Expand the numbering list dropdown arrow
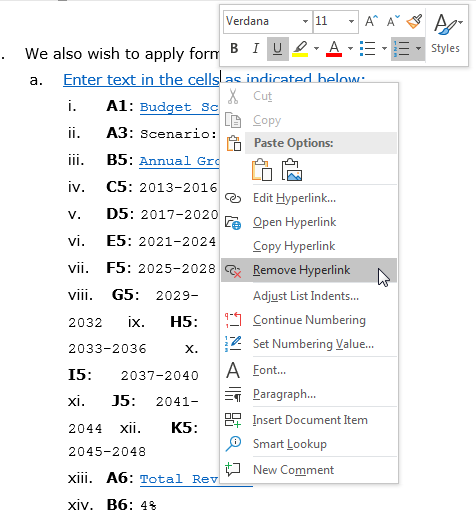This screenshot has height=522, width=476. click(418, 49)
